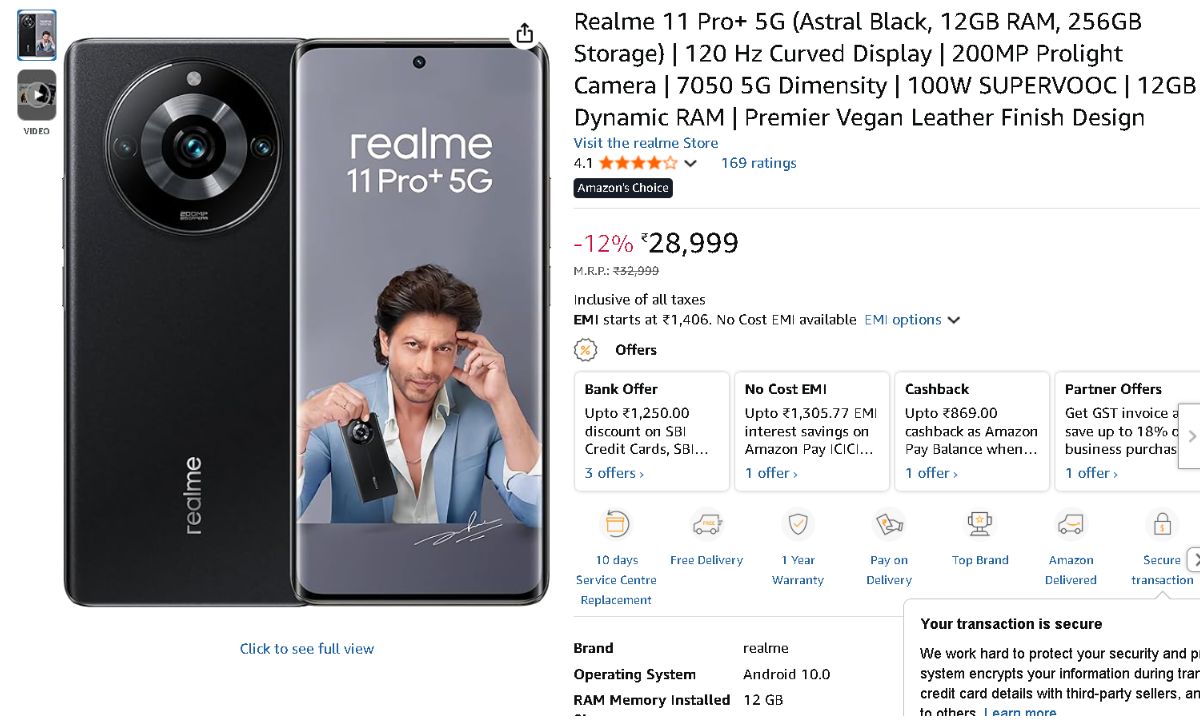1200x720 pixels.
Task: Select the first product image thumbnail
Action: 37,36
